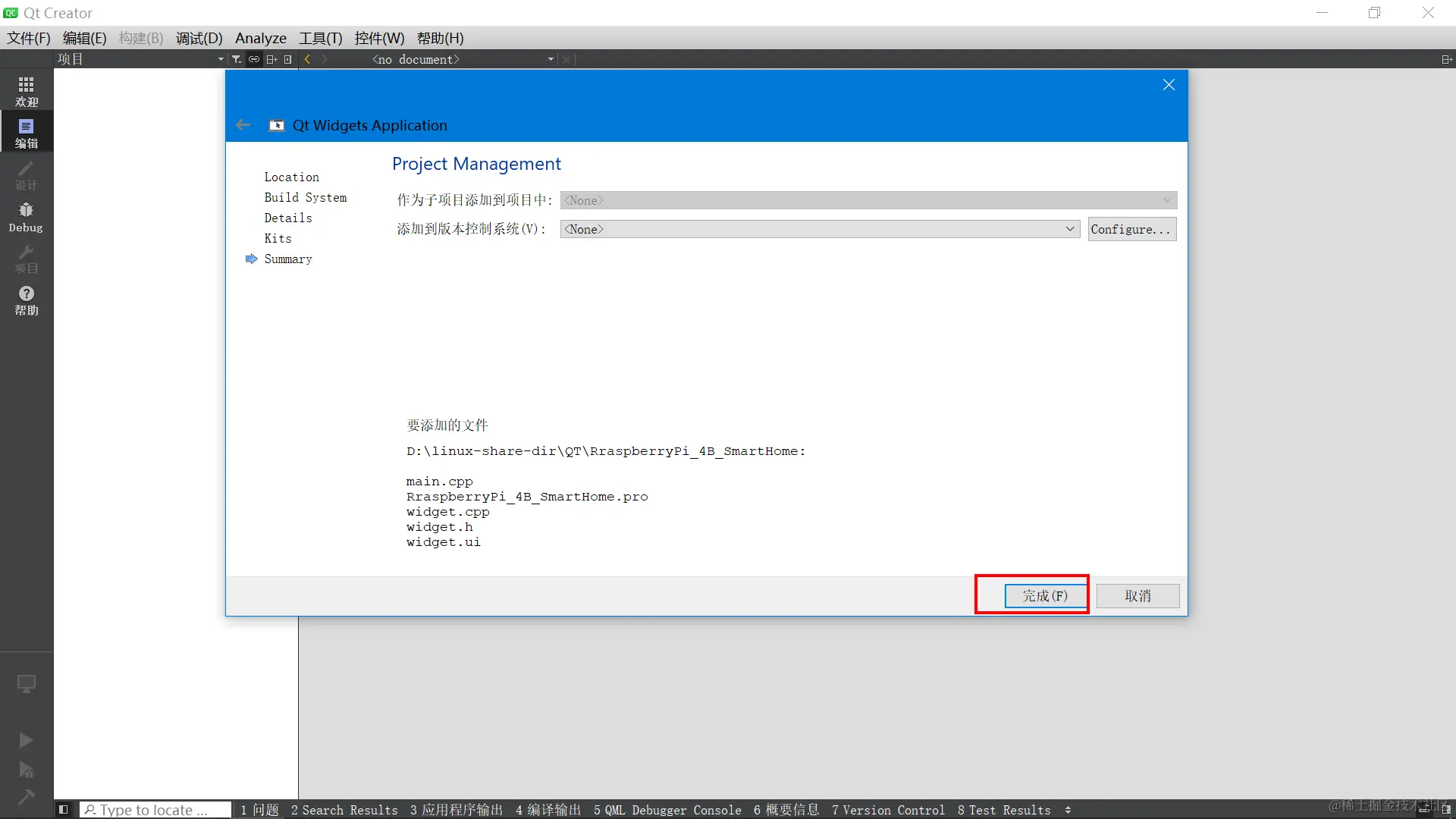
Task: Open 8 Test Results pane
Action: pos(1004,810)
